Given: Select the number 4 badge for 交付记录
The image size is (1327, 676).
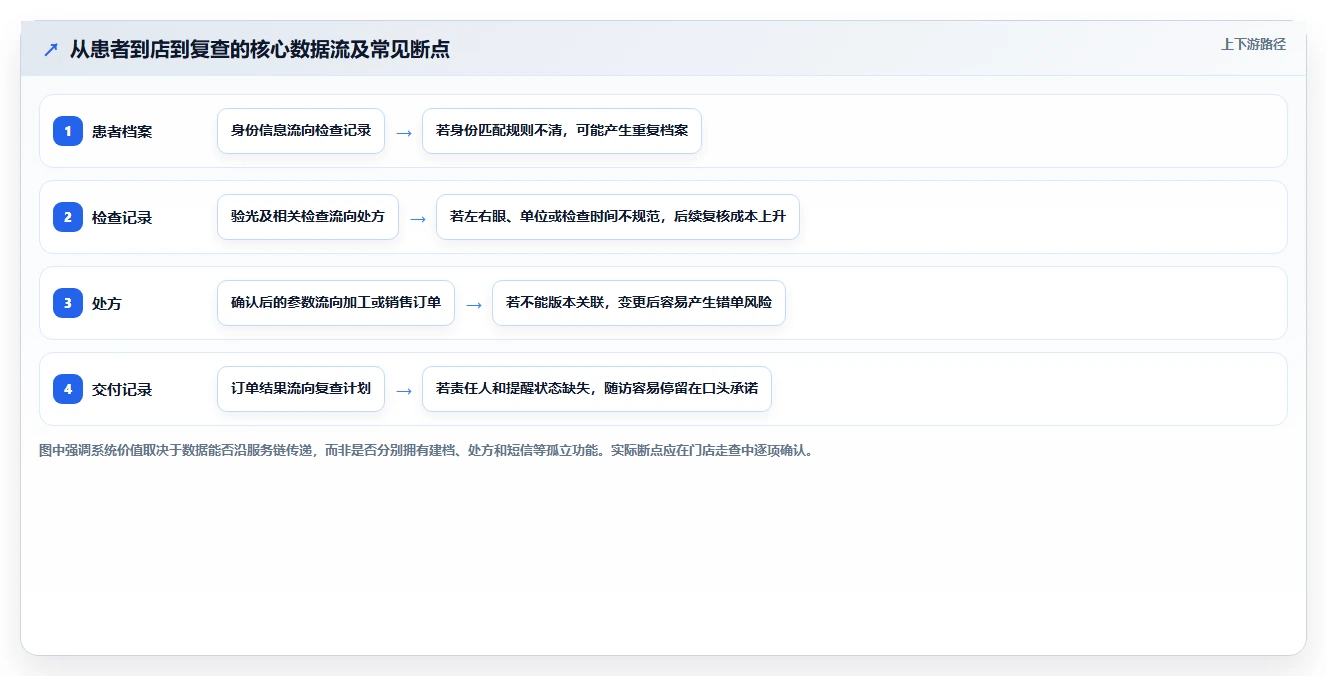Looking at the screenshot, I should pyautogui.click(x=68, y=389).
